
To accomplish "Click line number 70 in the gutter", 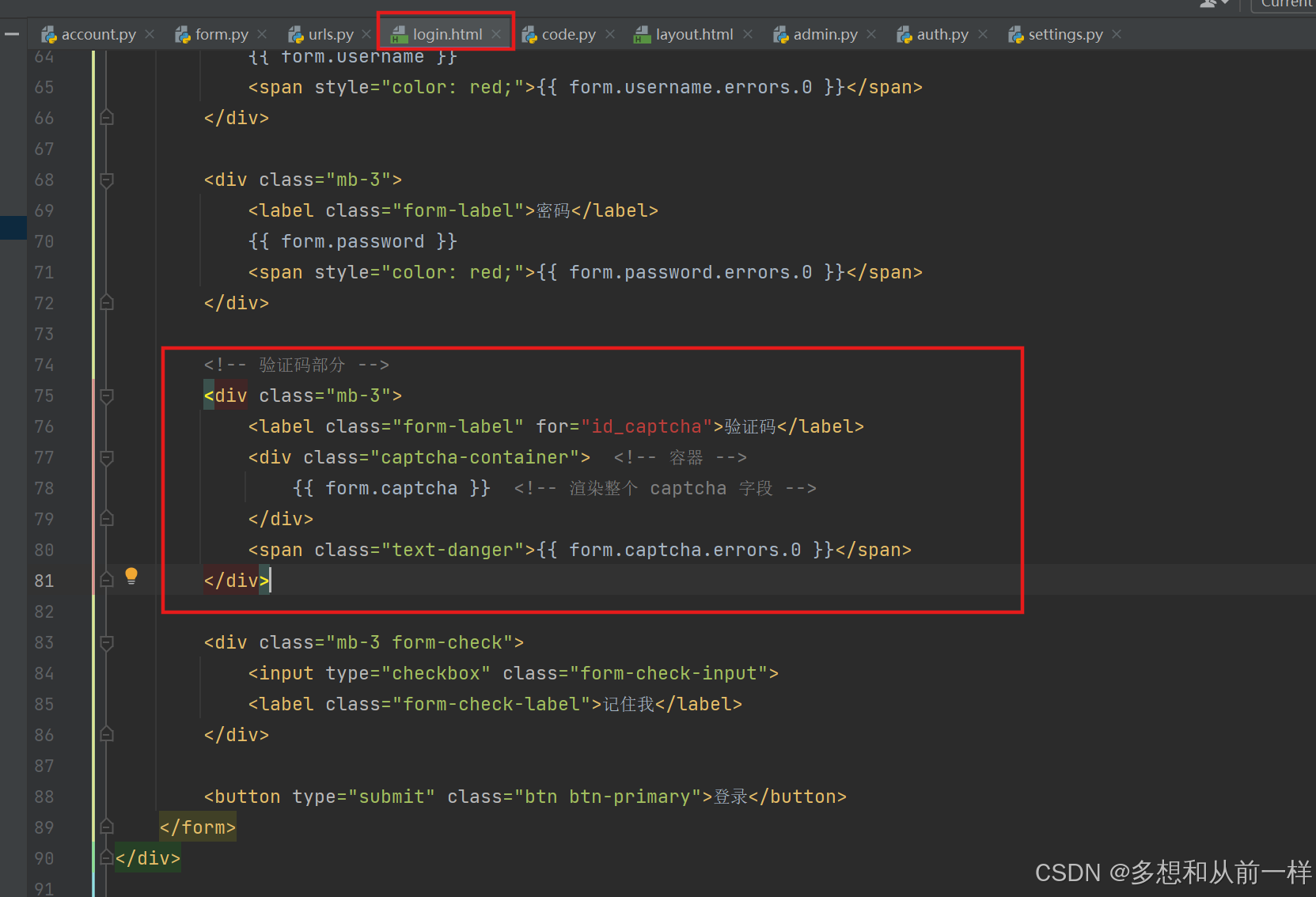I will (44, 241).
